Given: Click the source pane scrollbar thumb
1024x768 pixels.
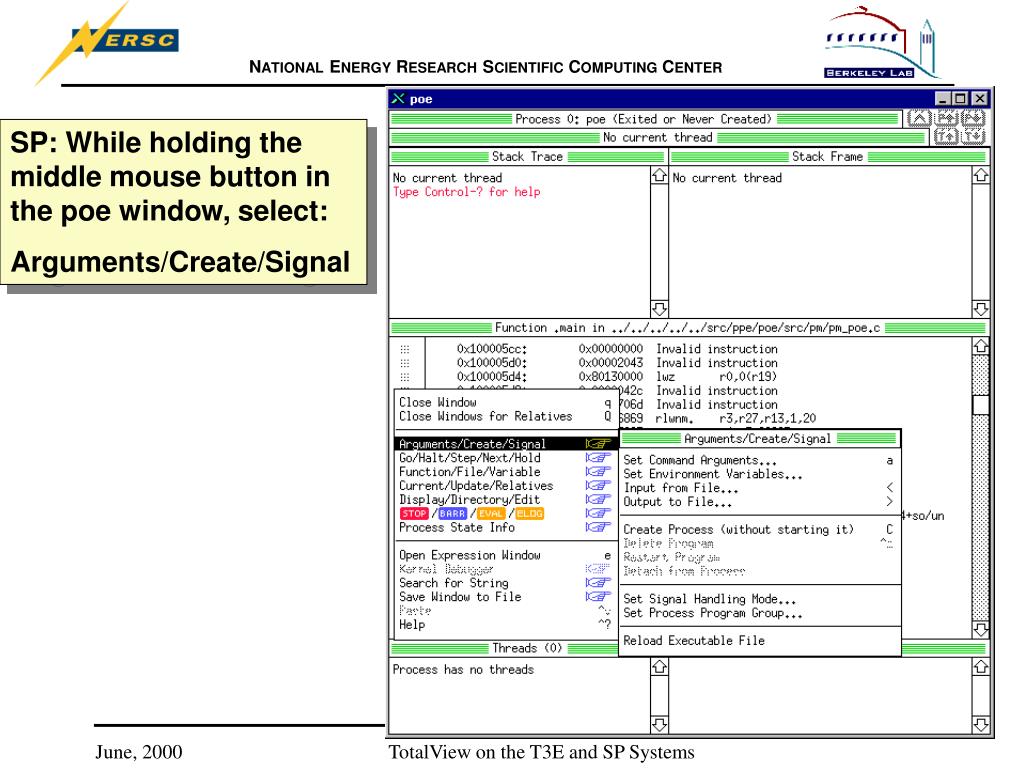Looking at the screenshot, I should 980,405.
